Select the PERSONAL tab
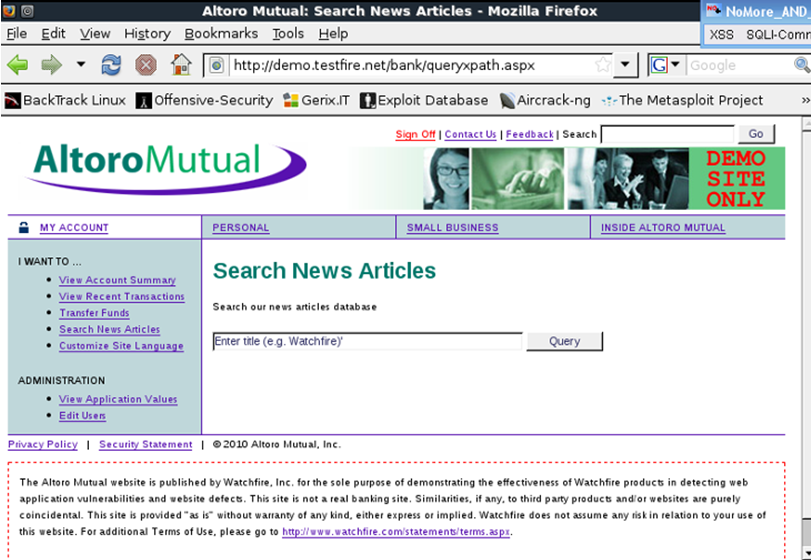The width and height of the screenshot is (811, 560). point(241,228)
